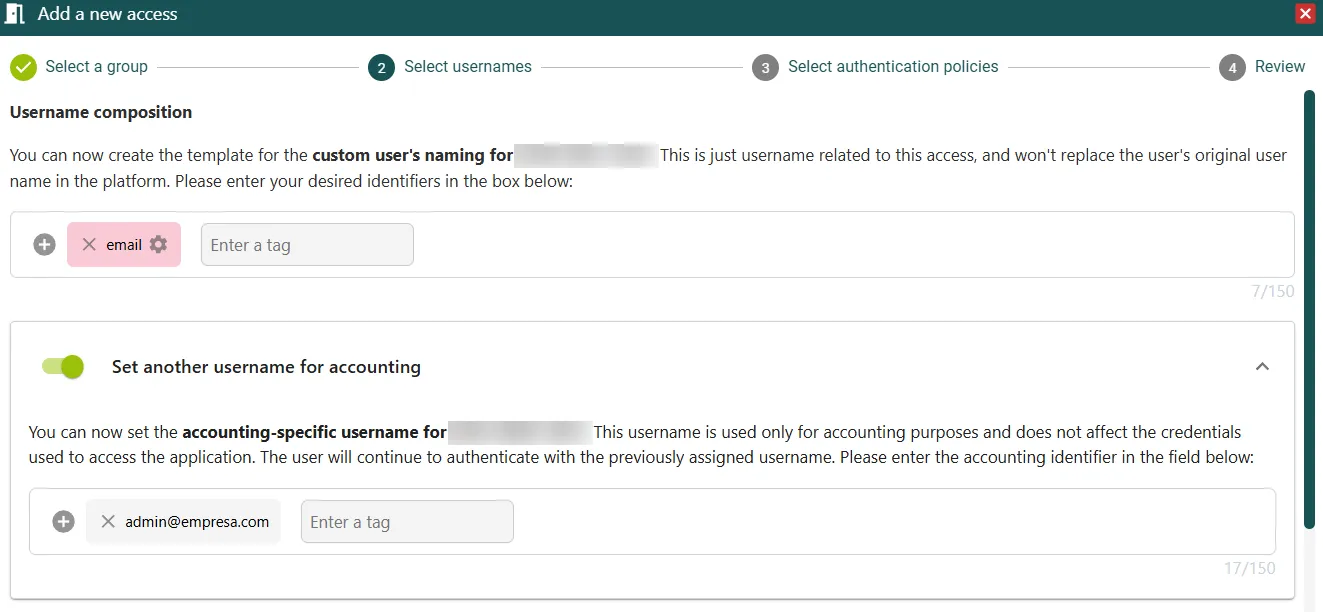Click the Add a new access title
This screenshot has width=1323, height=612.
tap(108, 14)
